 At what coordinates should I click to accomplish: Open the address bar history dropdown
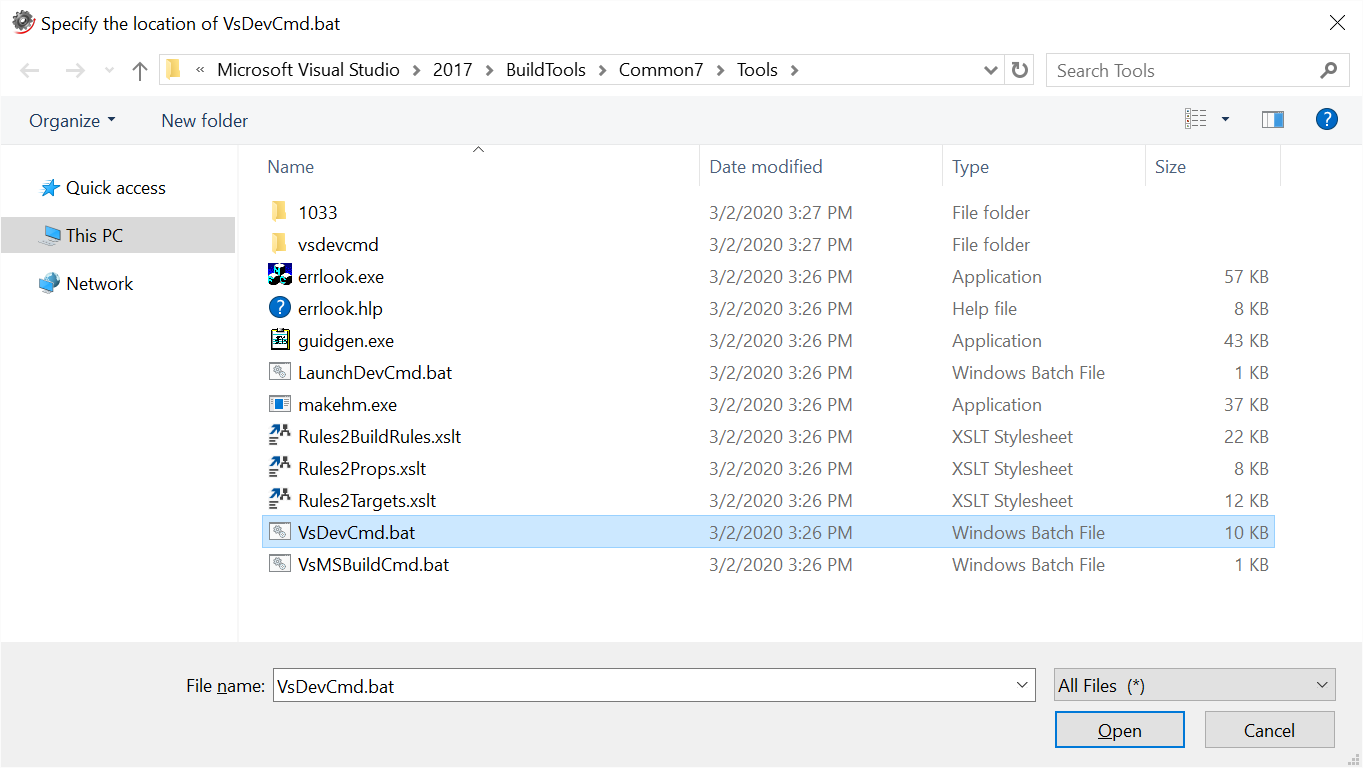991,70
